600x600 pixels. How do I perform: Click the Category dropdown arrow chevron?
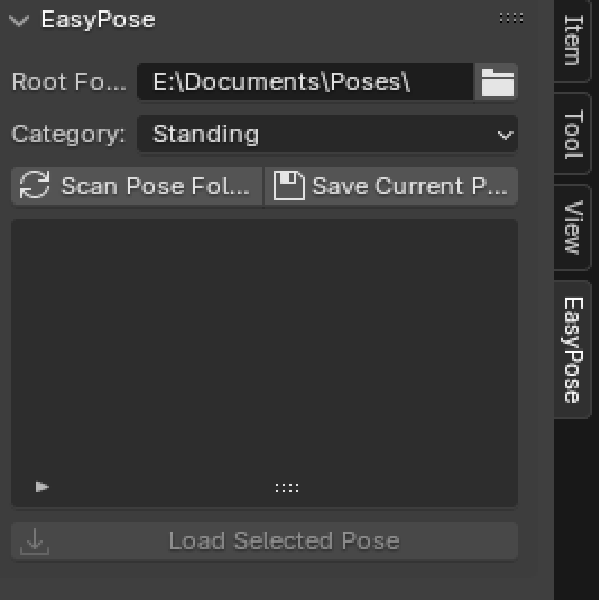[x=505, y=135]
